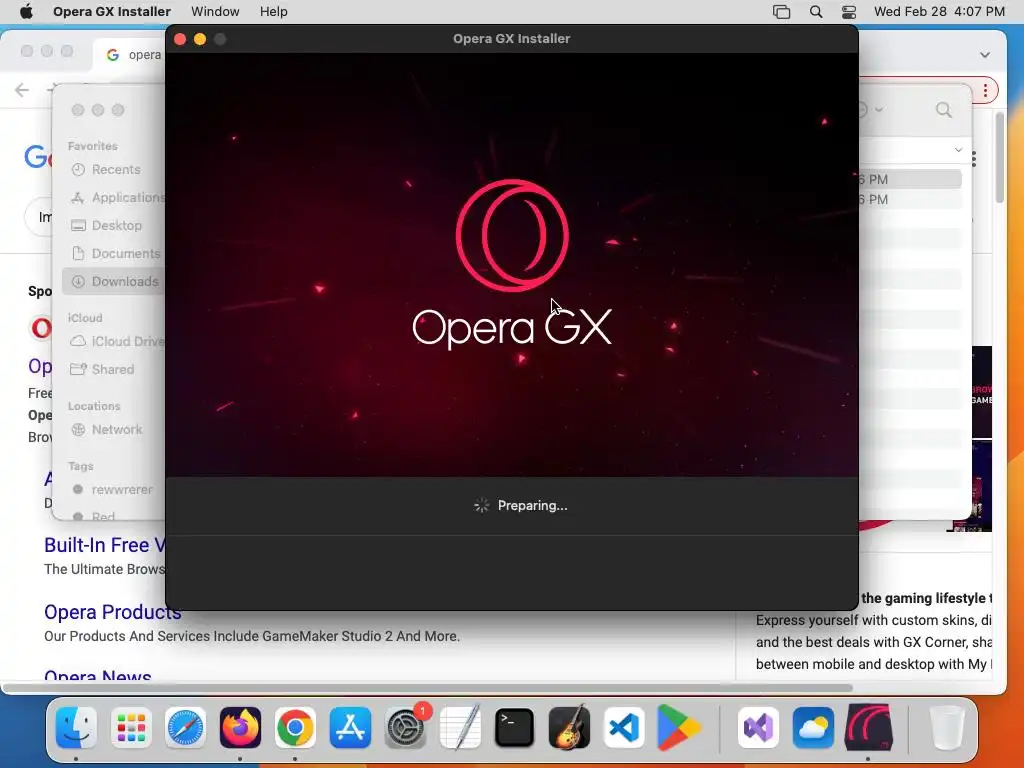Open Stage Manager icon in menu bar

tap(781, 12)
